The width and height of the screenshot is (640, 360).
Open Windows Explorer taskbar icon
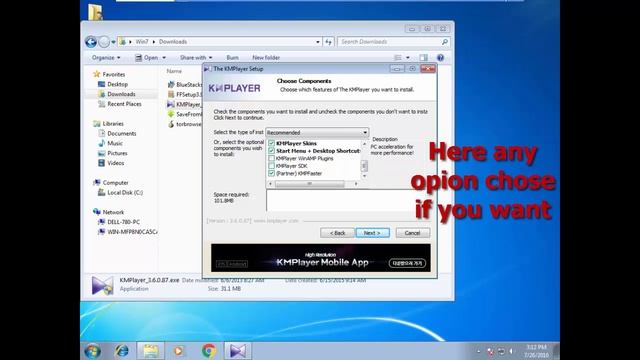150,351
